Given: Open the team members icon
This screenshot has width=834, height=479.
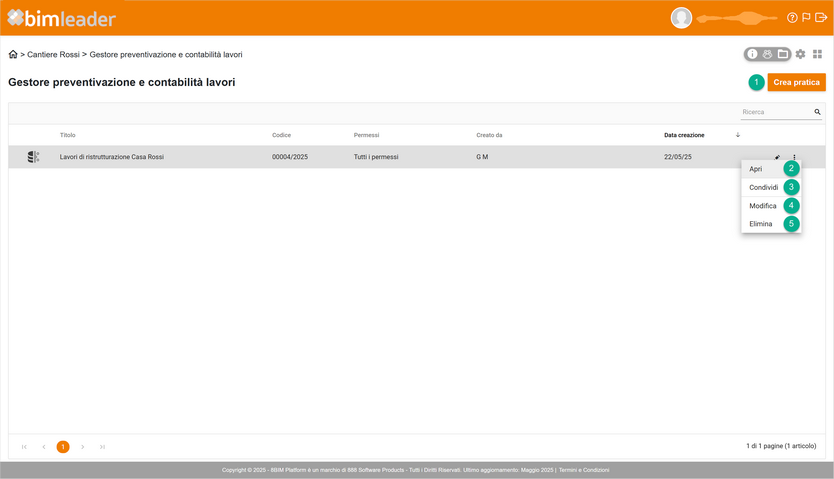Looking at the screenshot, I should click(767, 54).
